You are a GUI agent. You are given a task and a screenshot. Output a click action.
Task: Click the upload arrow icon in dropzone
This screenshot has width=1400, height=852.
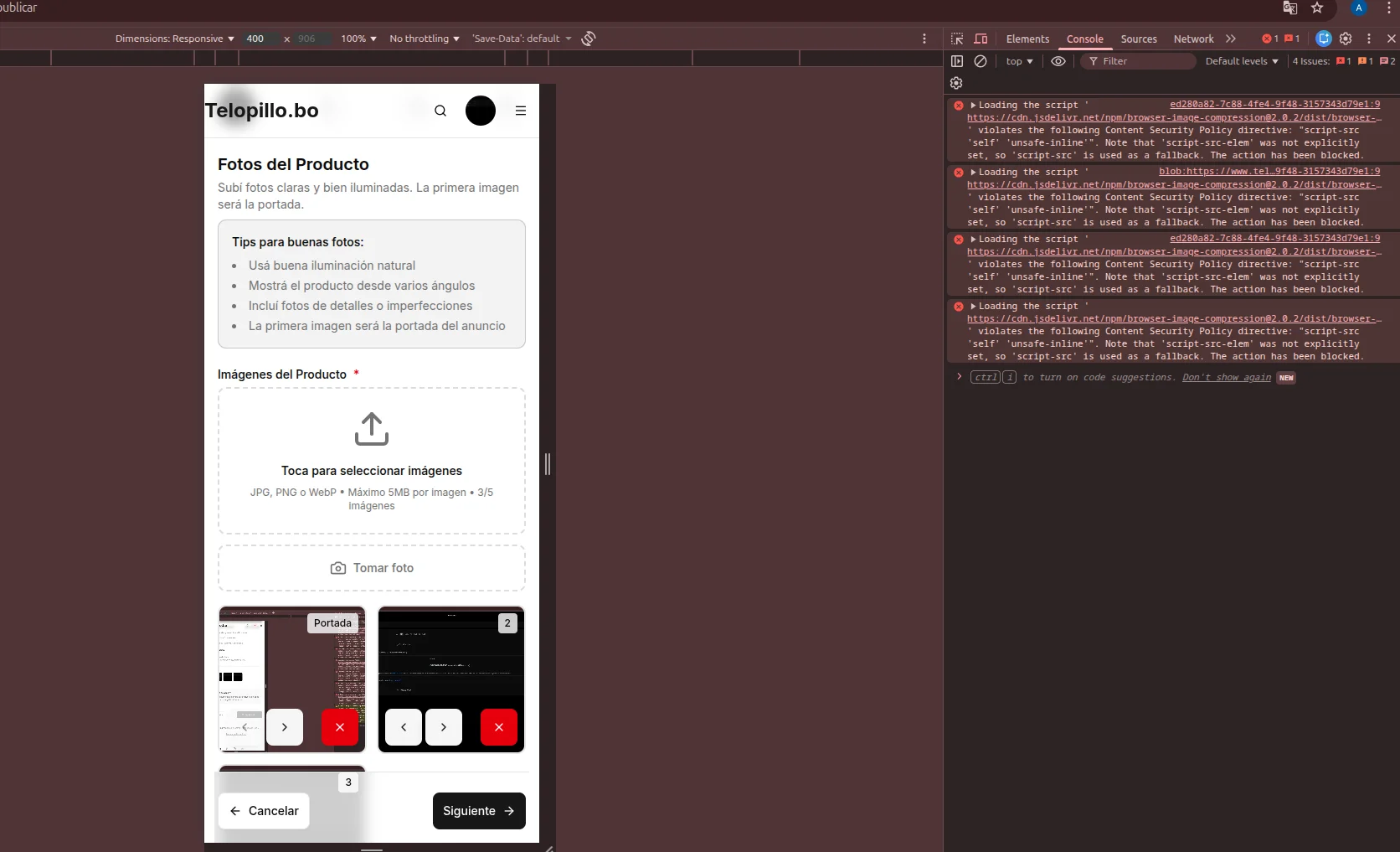coord(372,429)
